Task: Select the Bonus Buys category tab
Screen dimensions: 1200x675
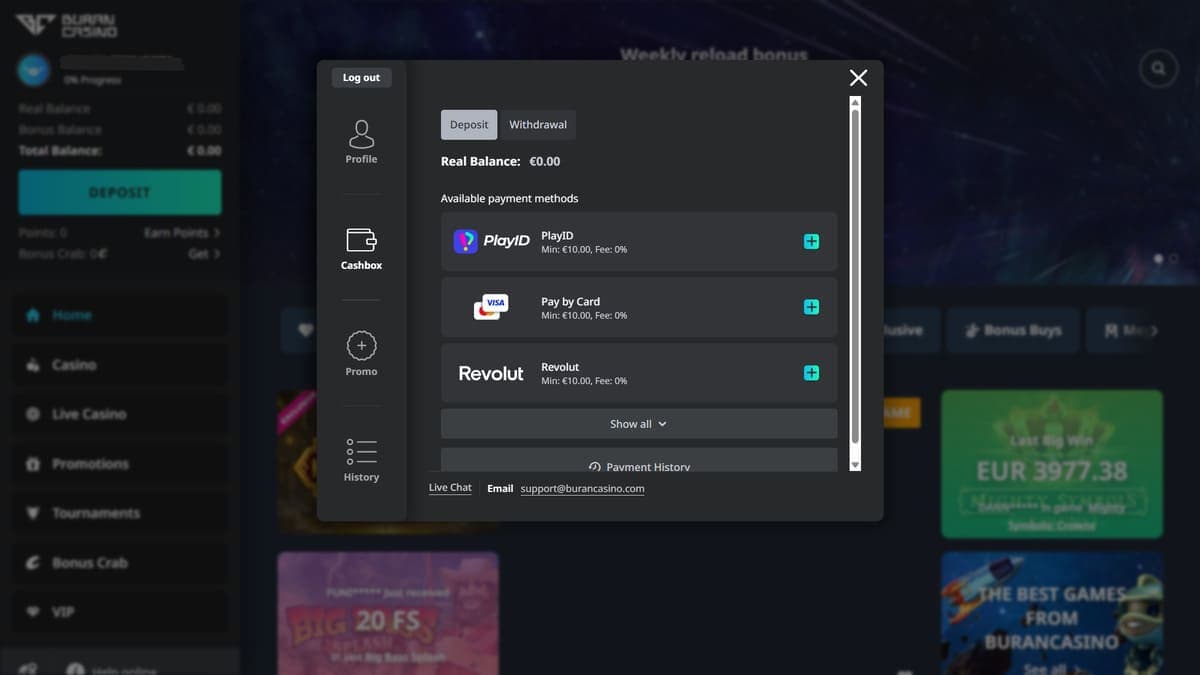Action: pos(1013,330)
